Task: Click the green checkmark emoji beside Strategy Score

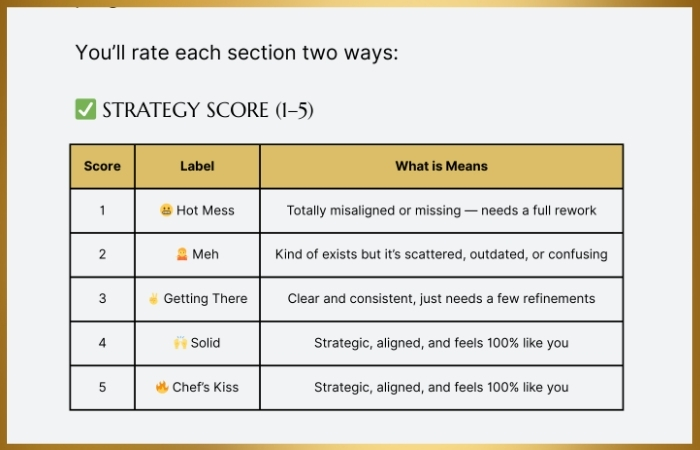Action: (x=85, y=109)
